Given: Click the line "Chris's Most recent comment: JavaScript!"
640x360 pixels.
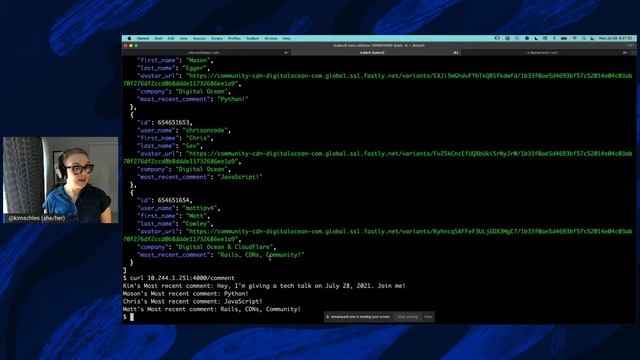Looking at the screenshot, I should tap(193, 301).
